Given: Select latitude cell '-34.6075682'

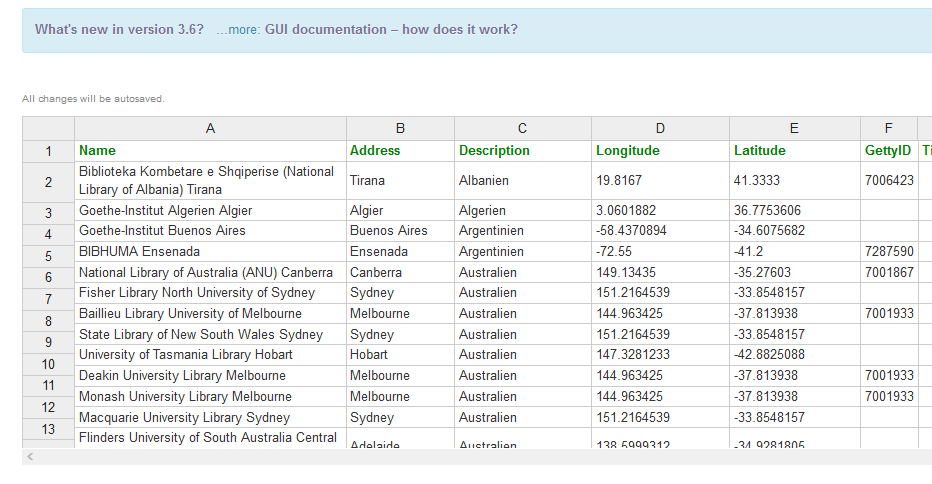Looking at the screenshot, I should 794,231.
